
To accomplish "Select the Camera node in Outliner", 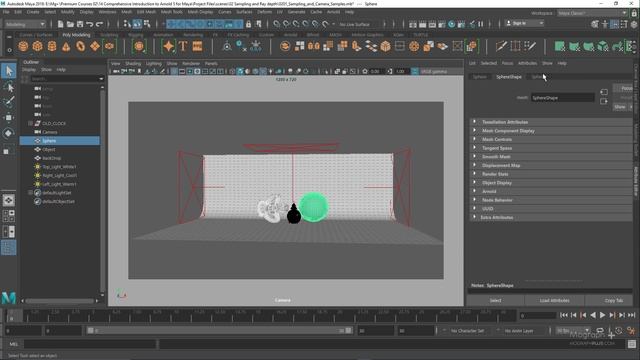I will click(x=50, y=132).
